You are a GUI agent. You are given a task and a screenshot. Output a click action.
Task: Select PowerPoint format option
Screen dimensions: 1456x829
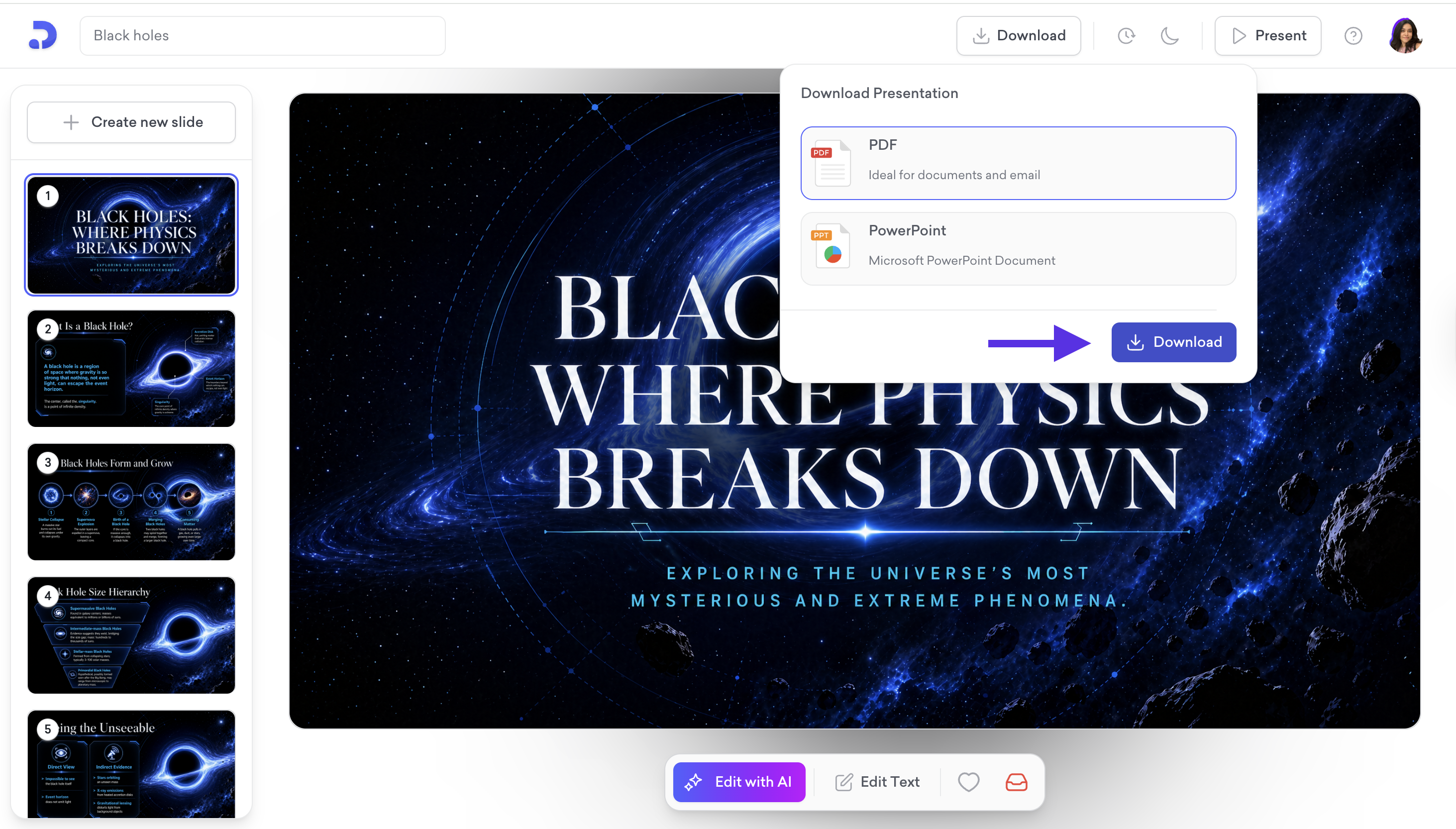click(1018, 248)
